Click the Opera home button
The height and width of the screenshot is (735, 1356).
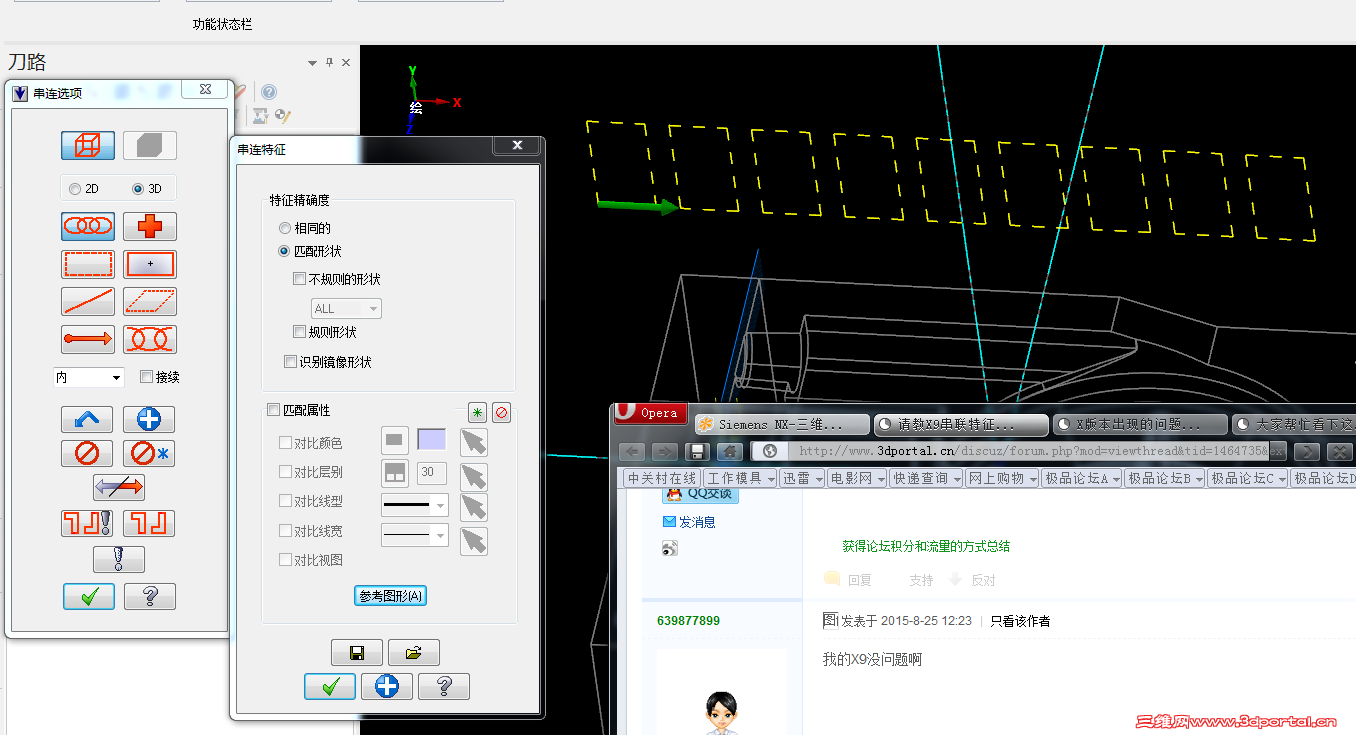point(730,452)
